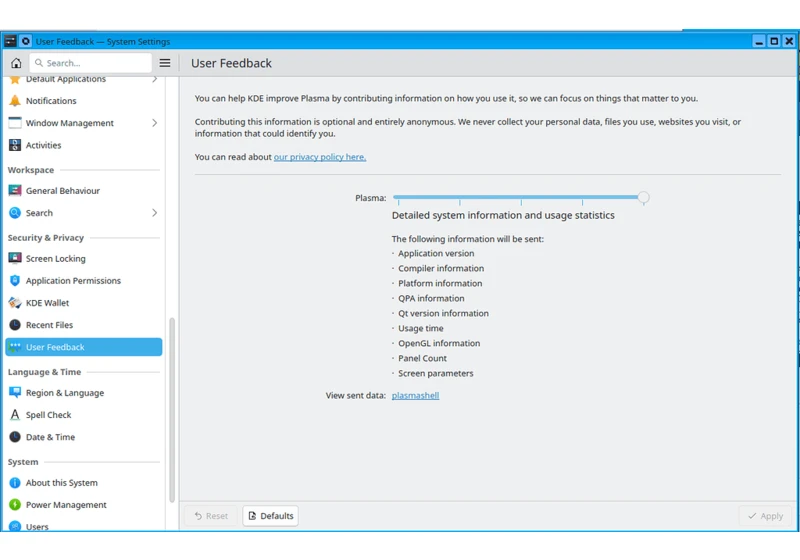Image resolution: width=800 pixels, height=560 pixels.
Task: Open the Notifications settings page
Action: 84,100
